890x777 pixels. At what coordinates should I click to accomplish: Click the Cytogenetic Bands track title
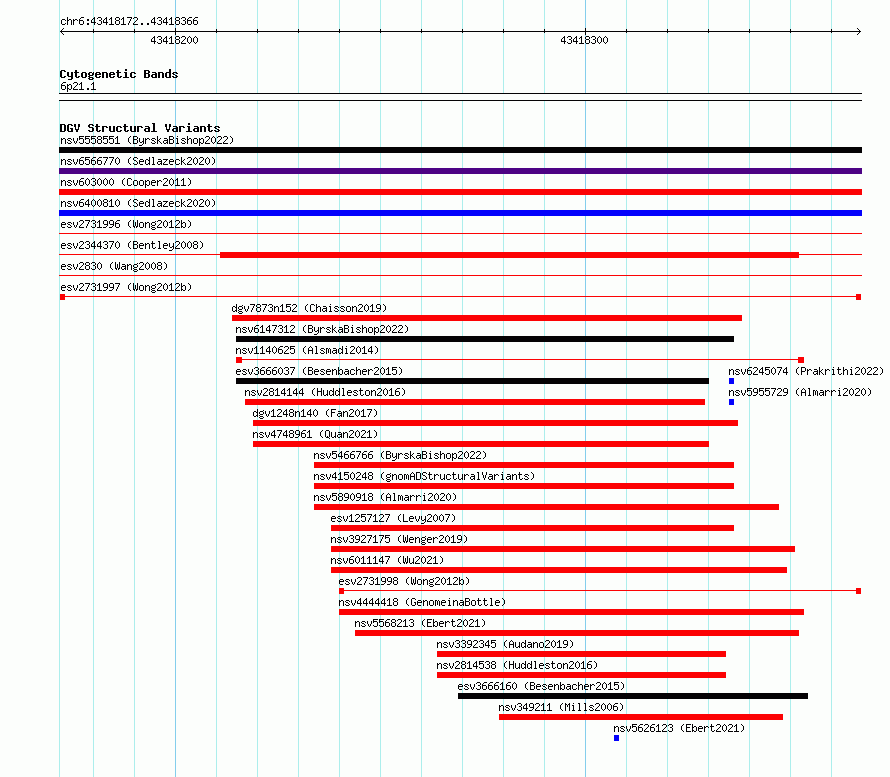119,74
